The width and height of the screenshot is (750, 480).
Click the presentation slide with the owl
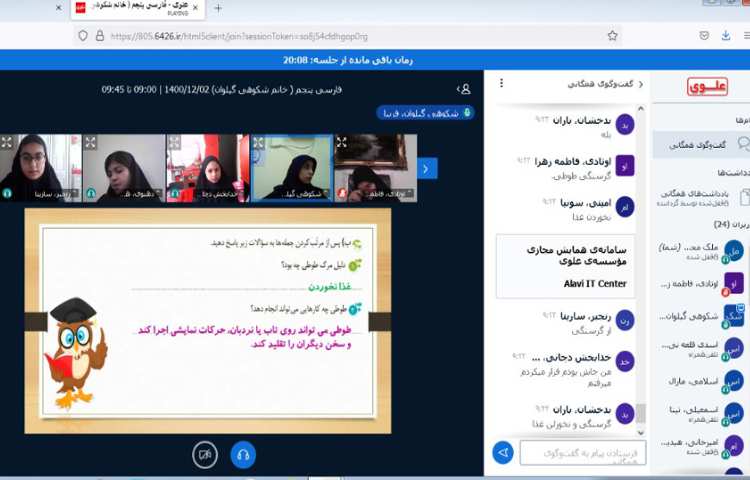tap(208, 321)
